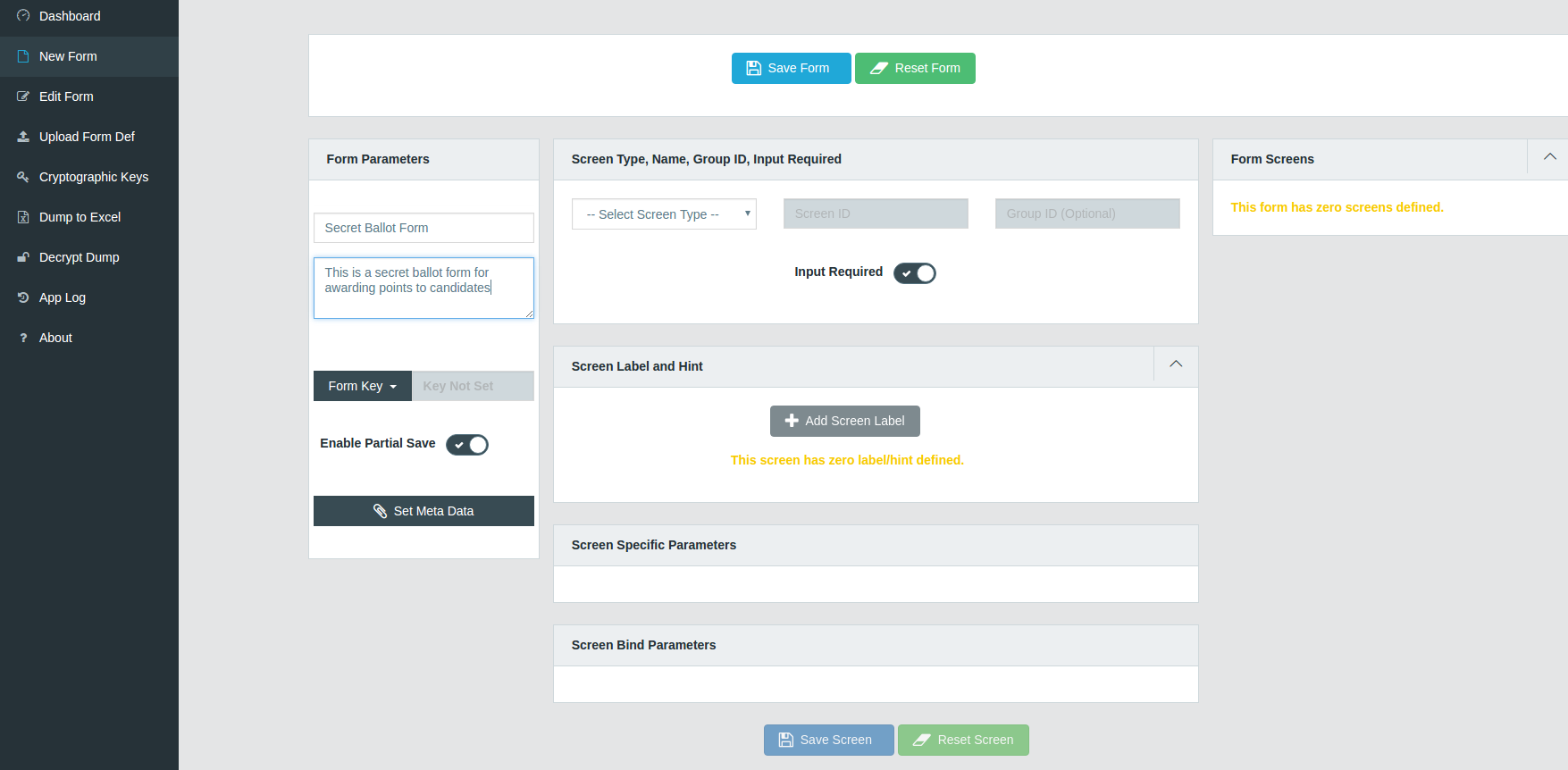Toggle the Input Required switch
Image resolution: width=1568 pixels, height=770 pixels.
point(914,273)
